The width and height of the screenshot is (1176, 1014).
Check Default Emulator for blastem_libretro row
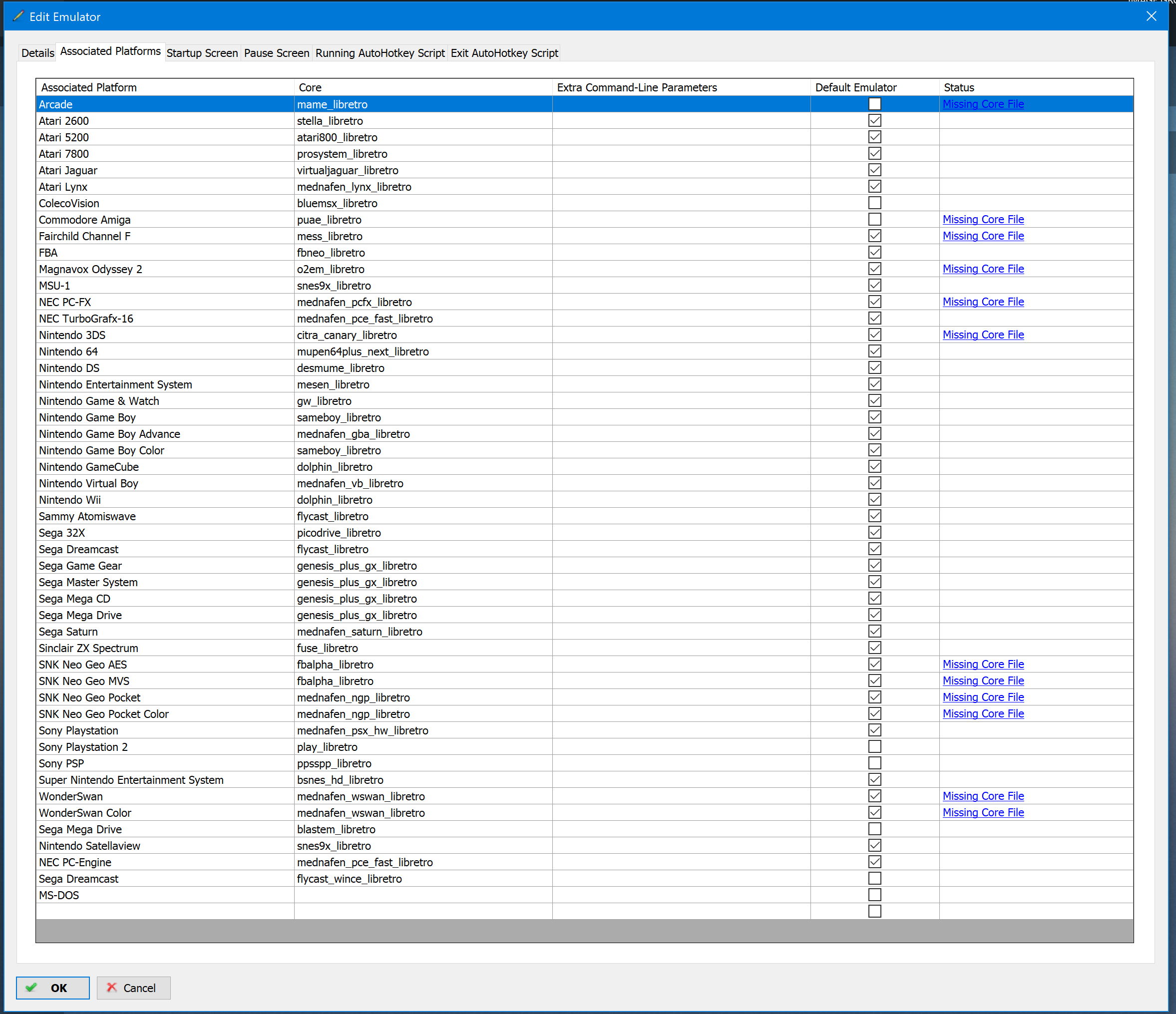pos(874,829)
